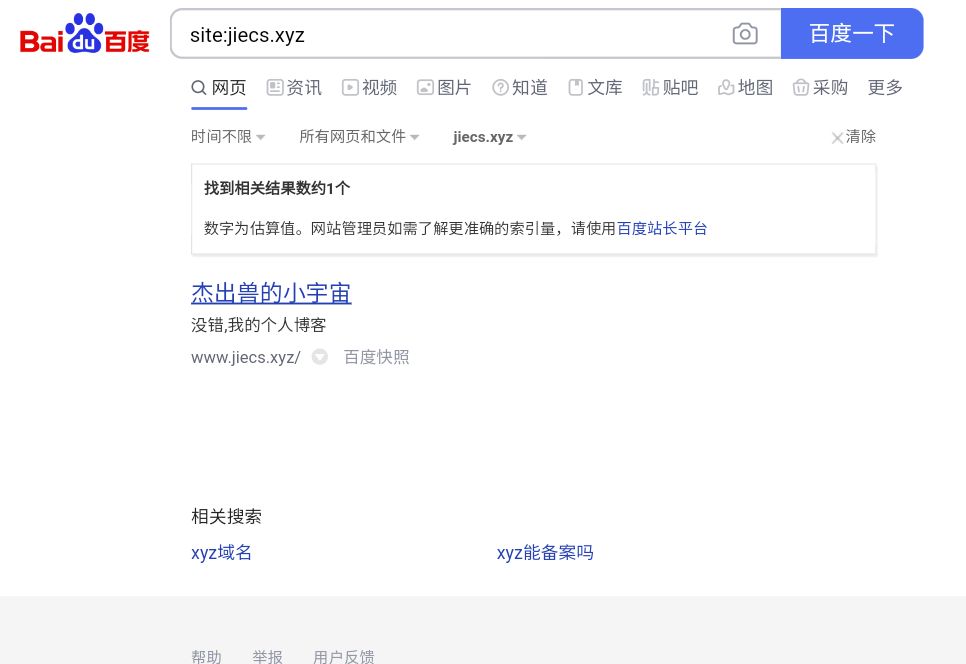
Task: Open the 更多 menu
Action: pyautogui.click(x=885, y=87)
